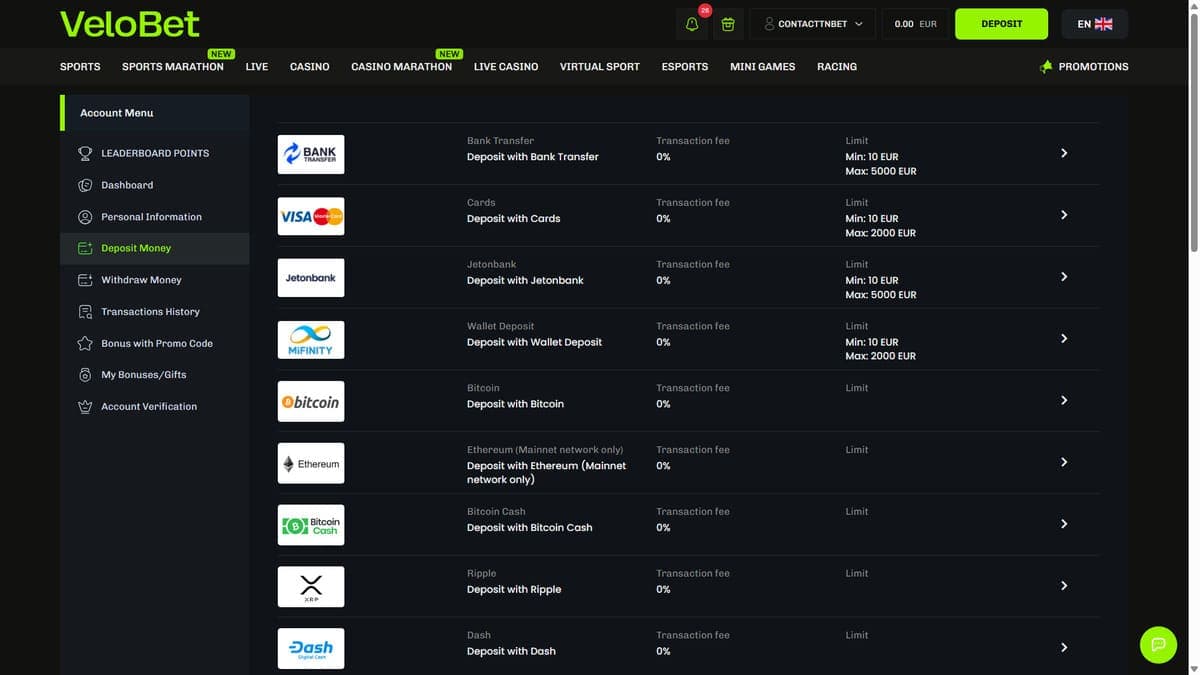Click the 0.00 EUR balance display
Viewport: 1200px width, 675px height.
pos(916,24)
